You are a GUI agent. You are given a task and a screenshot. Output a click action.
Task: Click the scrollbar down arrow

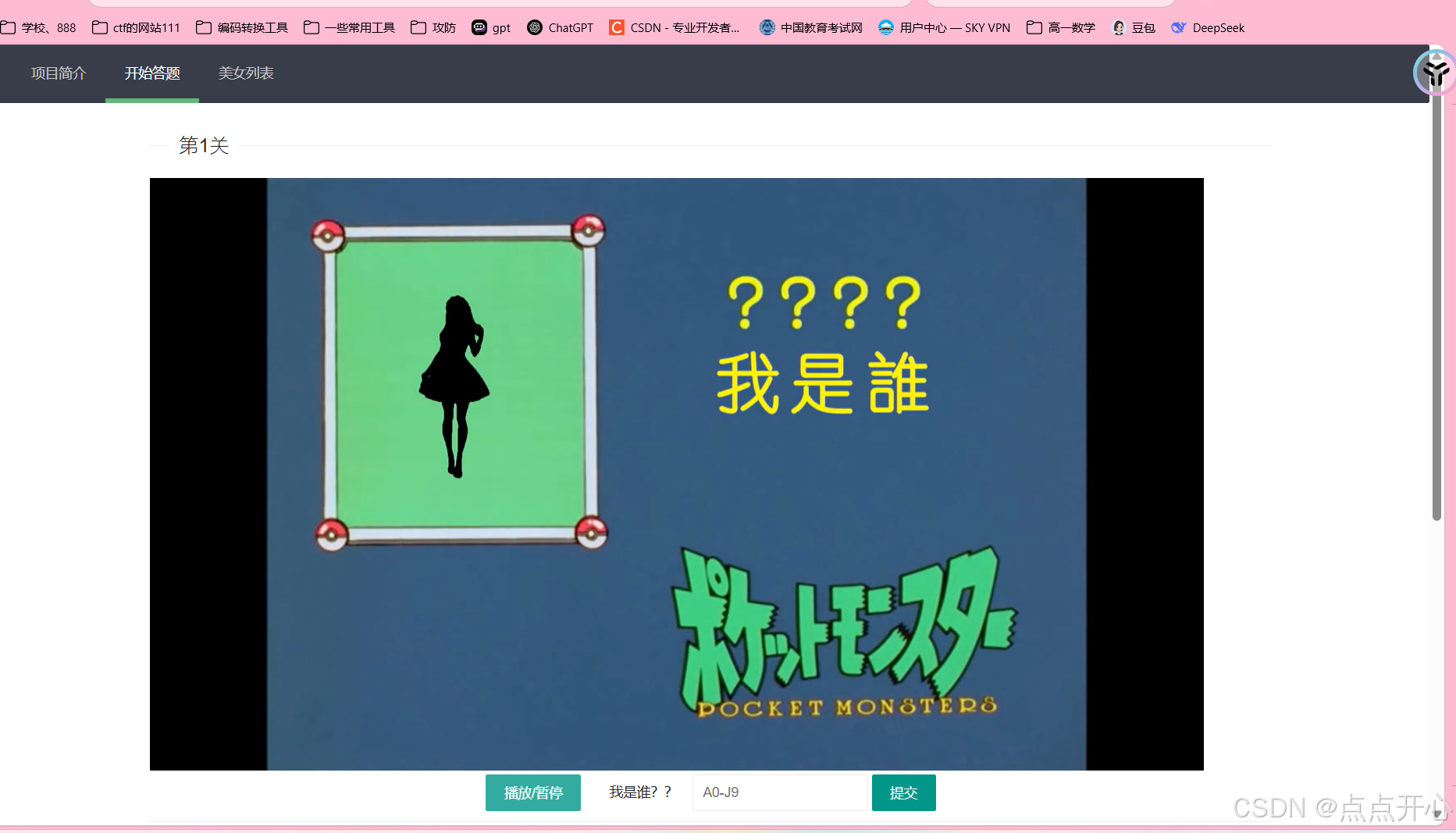pyautogui.click(x=1436, y=814)
